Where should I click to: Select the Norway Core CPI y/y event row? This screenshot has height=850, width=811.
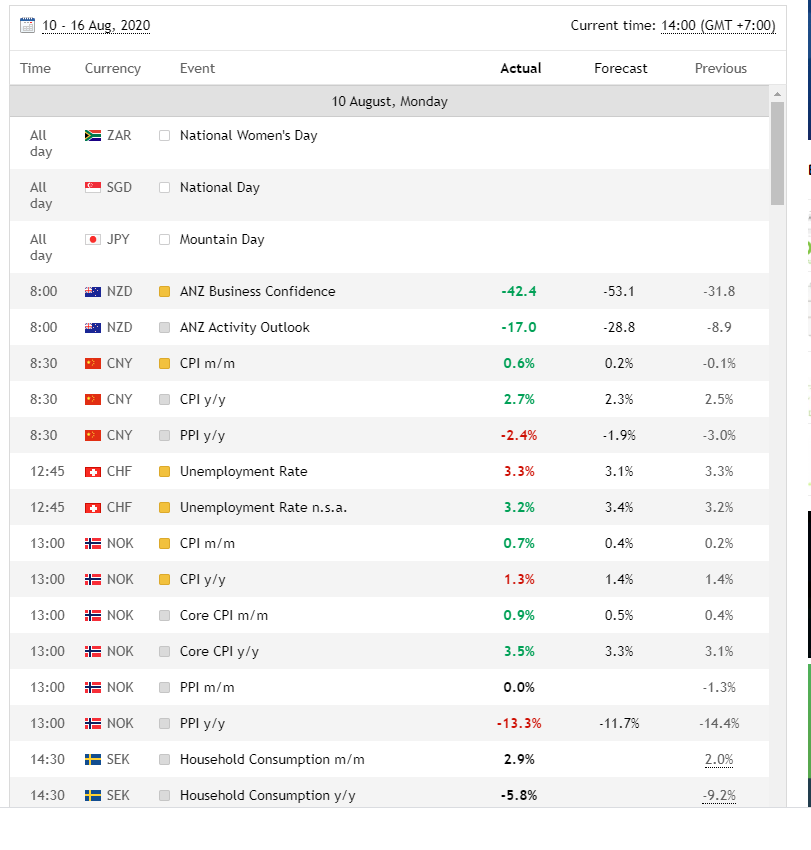tap(219, 651)
